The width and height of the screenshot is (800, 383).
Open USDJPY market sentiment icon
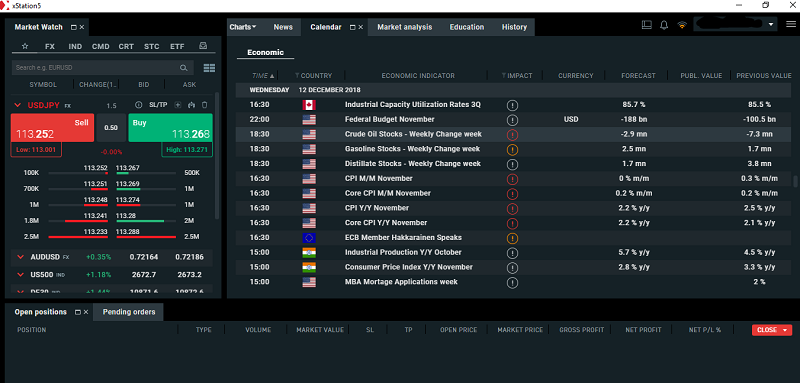(191, 105)
